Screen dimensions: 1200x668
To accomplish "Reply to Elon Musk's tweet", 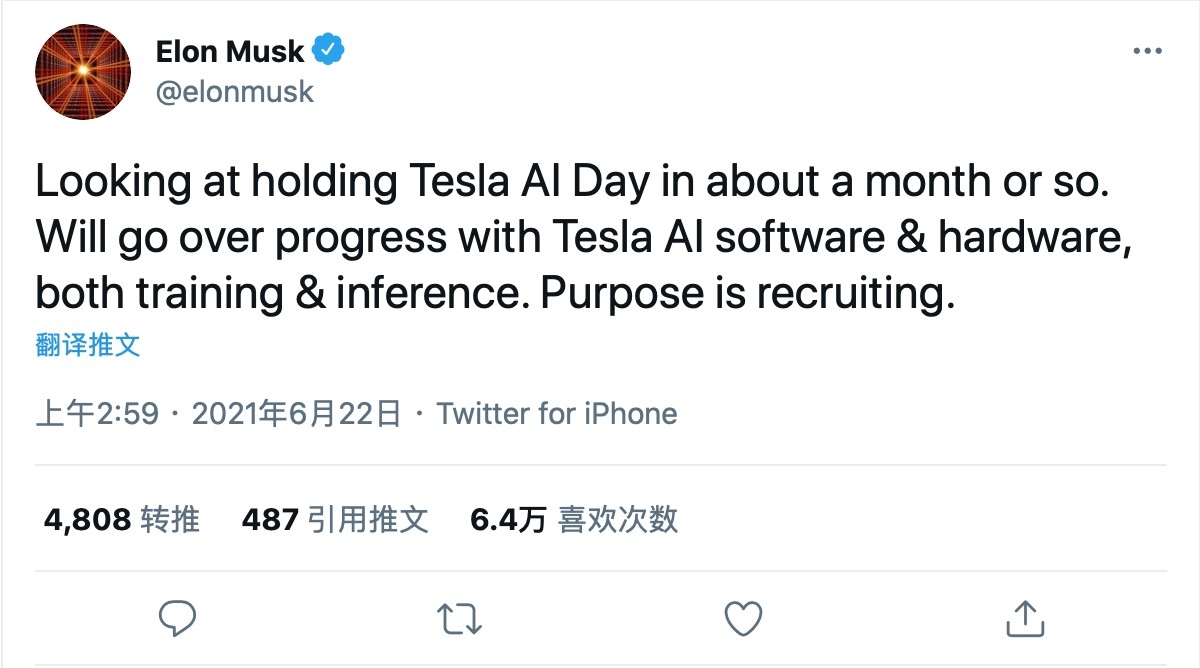I will coord(178,618).
